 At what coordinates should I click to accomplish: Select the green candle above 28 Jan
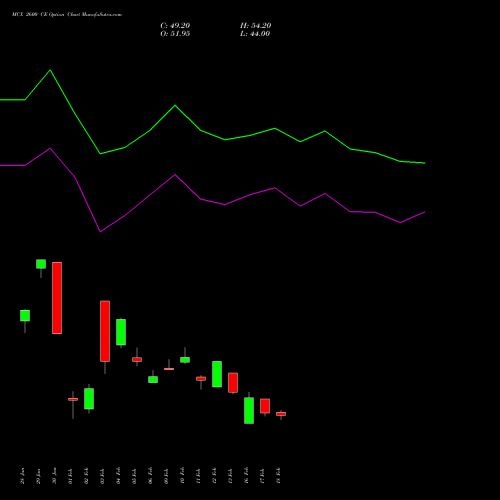tap(25, 316)
